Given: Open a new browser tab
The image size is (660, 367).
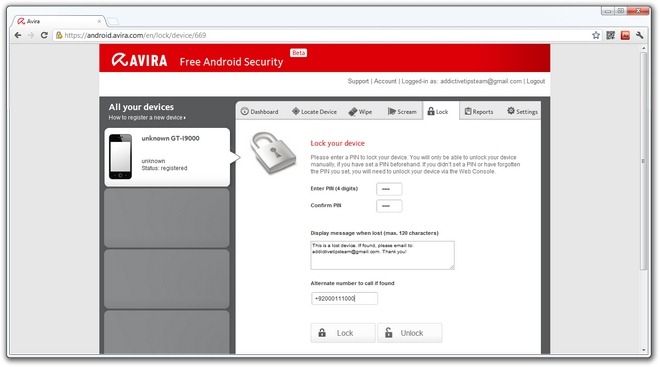Looking at the screenshot, I should [x=113, y=21].
